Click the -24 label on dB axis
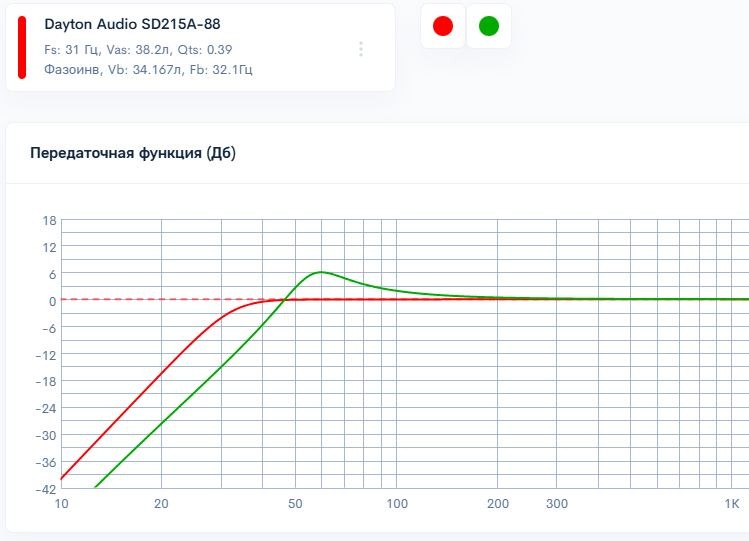Viewport: 749px width, 541px height. pyautogui.click(x=46, y=409)
